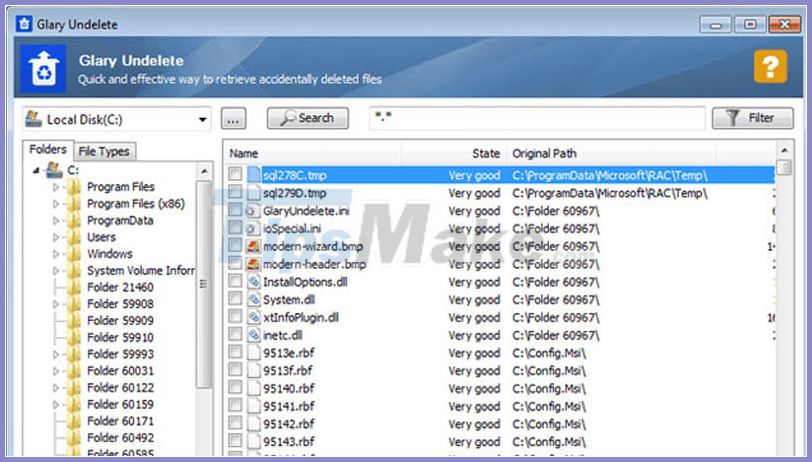Image resolution: width=812 pixels, height=462 pixels.
Task: Click Very good state of inetc.dll
Action: [474, 335]
